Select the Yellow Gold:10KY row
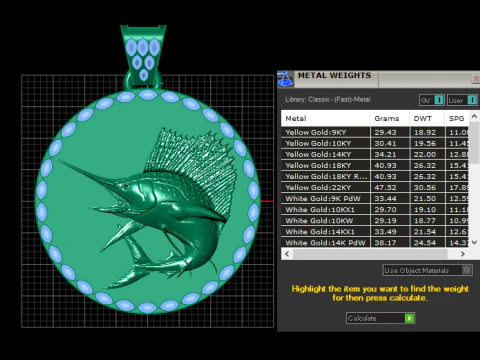 [x=375, y=143]
